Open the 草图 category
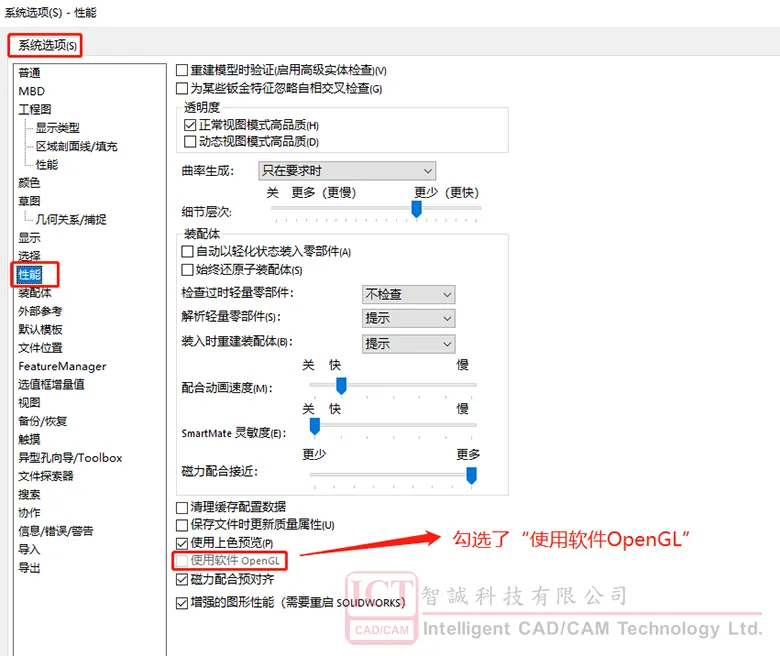This screenshot has width=780, height=656. pyautogui.click(x=29, y=201)
